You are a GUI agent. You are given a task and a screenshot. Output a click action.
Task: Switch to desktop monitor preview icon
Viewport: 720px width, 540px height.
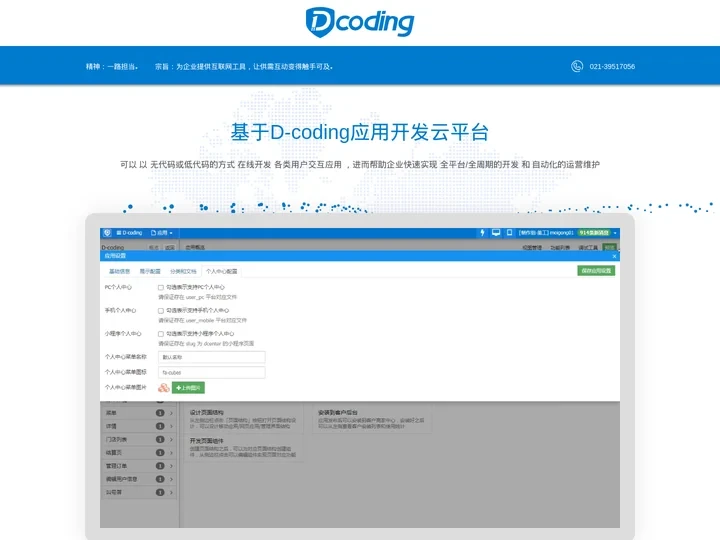(x=496, y=233)
